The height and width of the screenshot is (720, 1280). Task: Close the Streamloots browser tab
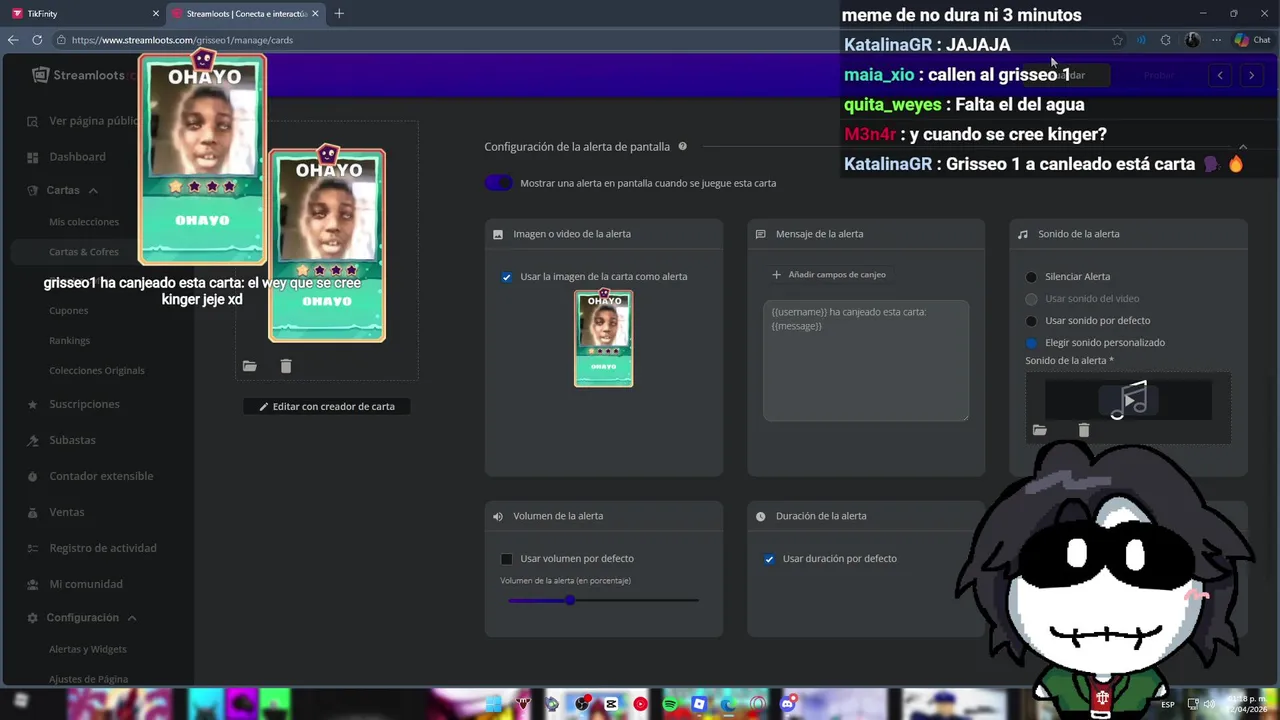coord(316,13)
